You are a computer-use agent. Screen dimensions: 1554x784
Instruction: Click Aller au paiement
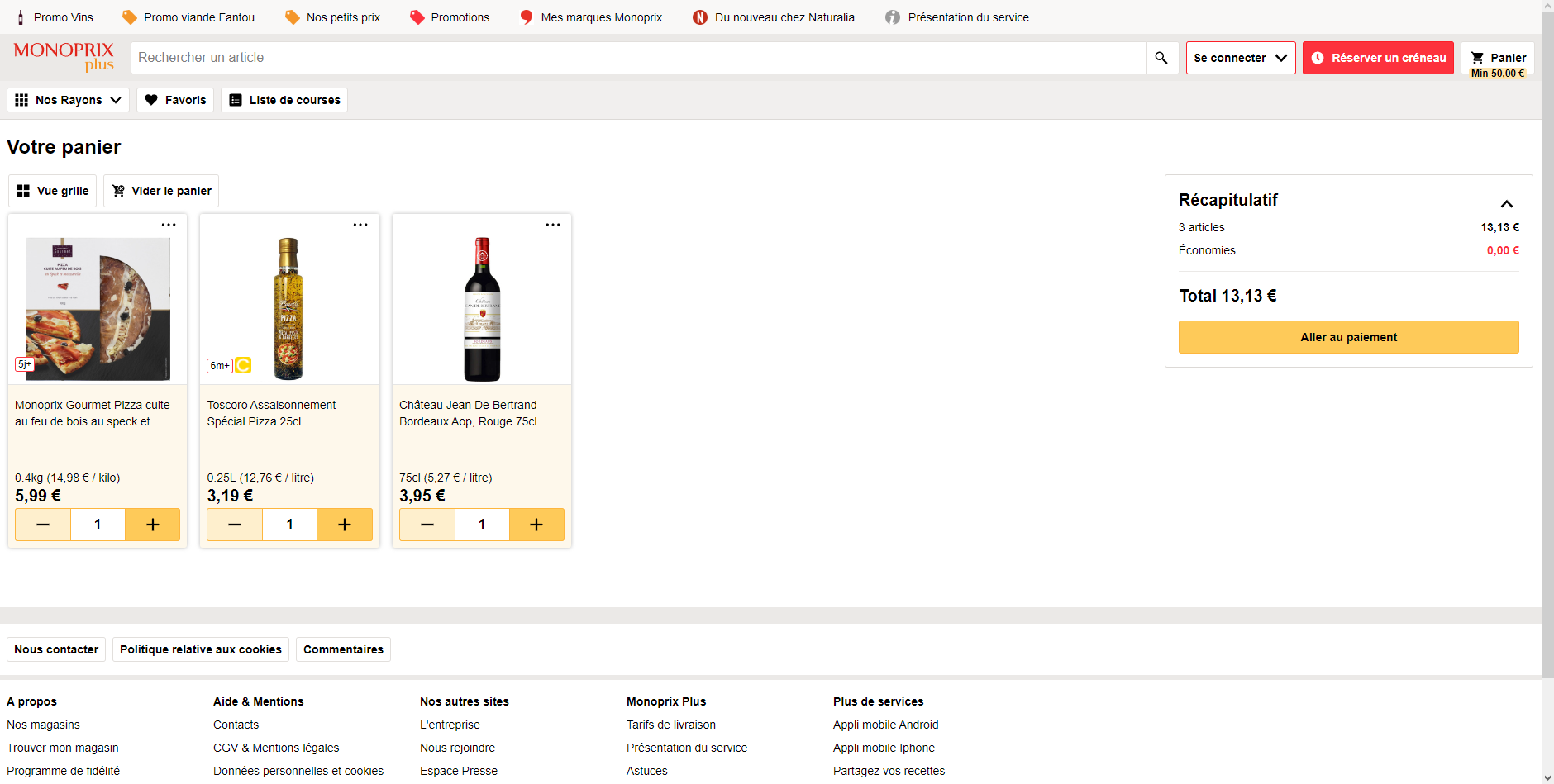pyautogui.click(x=1348, y=337)
